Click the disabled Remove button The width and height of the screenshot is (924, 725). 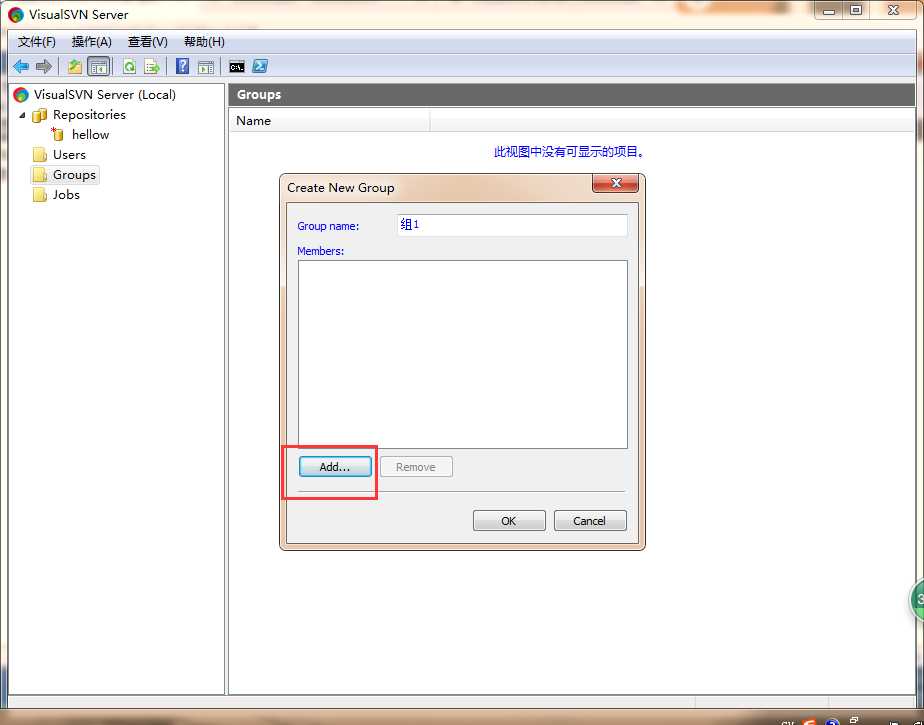click(x=416, y=467)
